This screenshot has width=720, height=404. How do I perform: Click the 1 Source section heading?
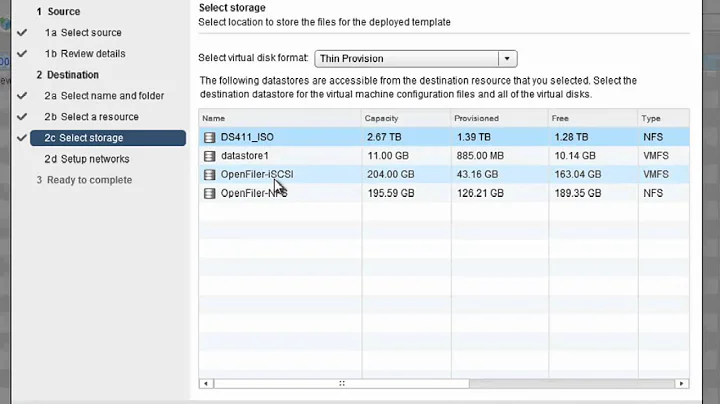point(58,11)
